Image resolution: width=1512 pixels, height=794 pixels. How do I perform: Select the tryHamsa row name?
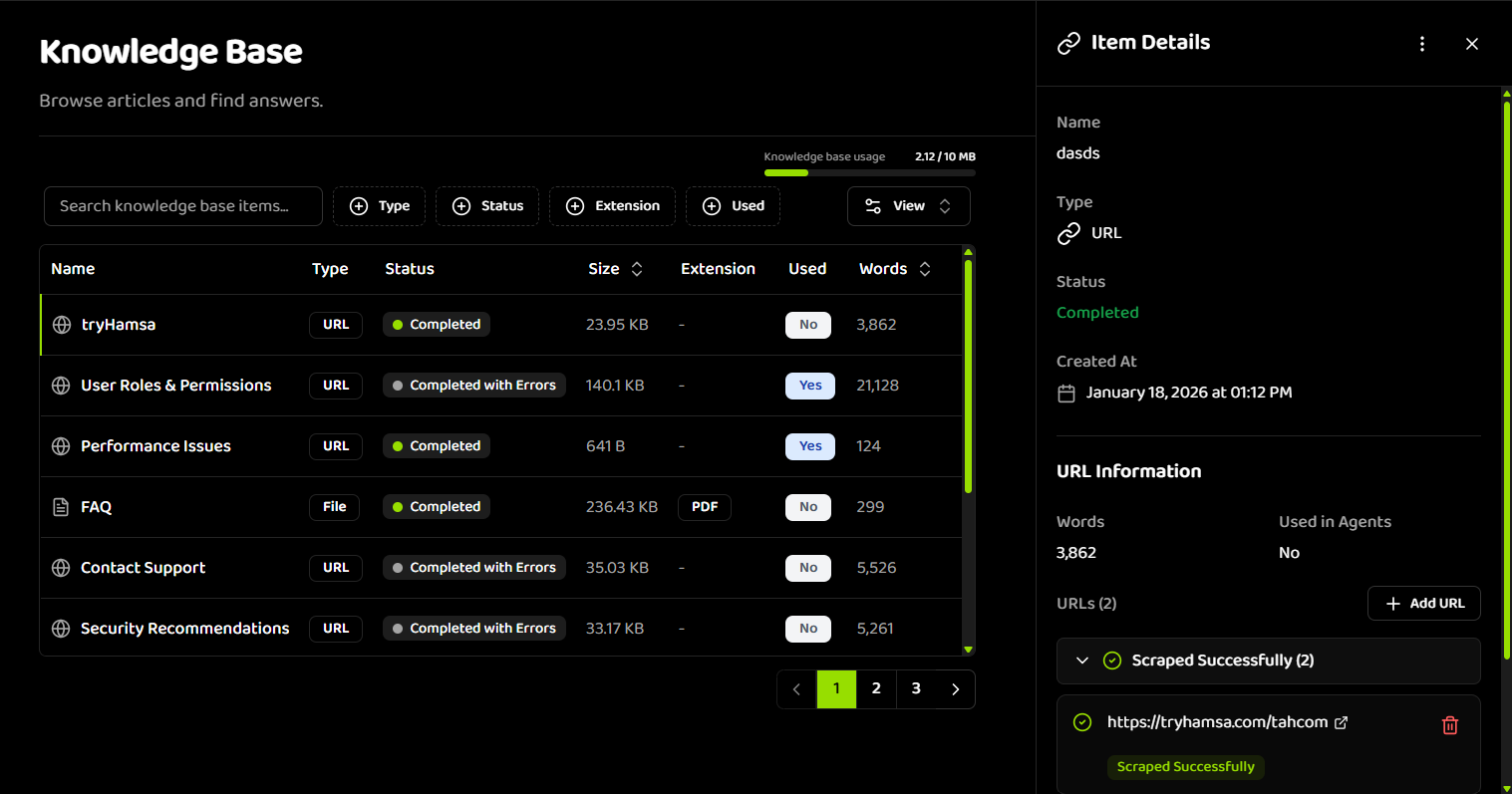[119, 325]
